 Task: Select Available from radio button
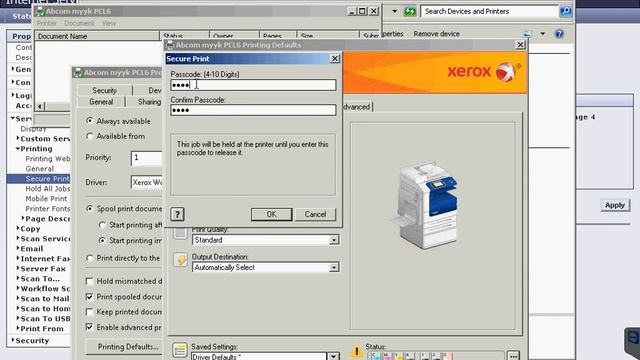click(x=89, y=136)
